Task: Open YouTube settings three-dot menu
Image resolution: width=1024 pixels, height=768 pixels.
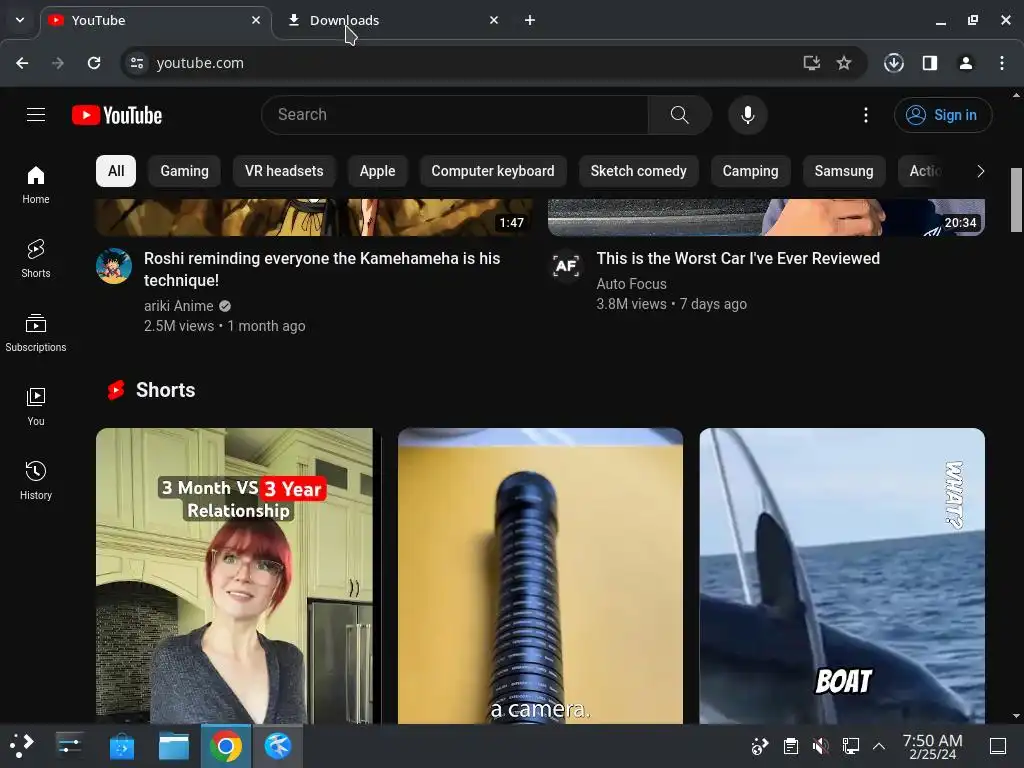Action: click(x=866, y=115)
